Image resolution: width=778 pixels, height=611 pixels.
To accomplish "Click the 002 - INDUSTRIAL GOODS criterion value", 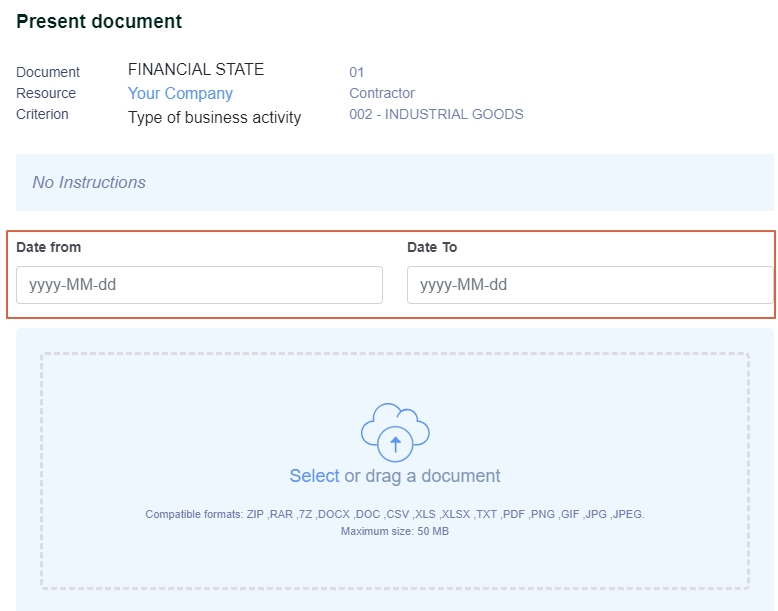I will pyautogui.click(x=436, y=114).
